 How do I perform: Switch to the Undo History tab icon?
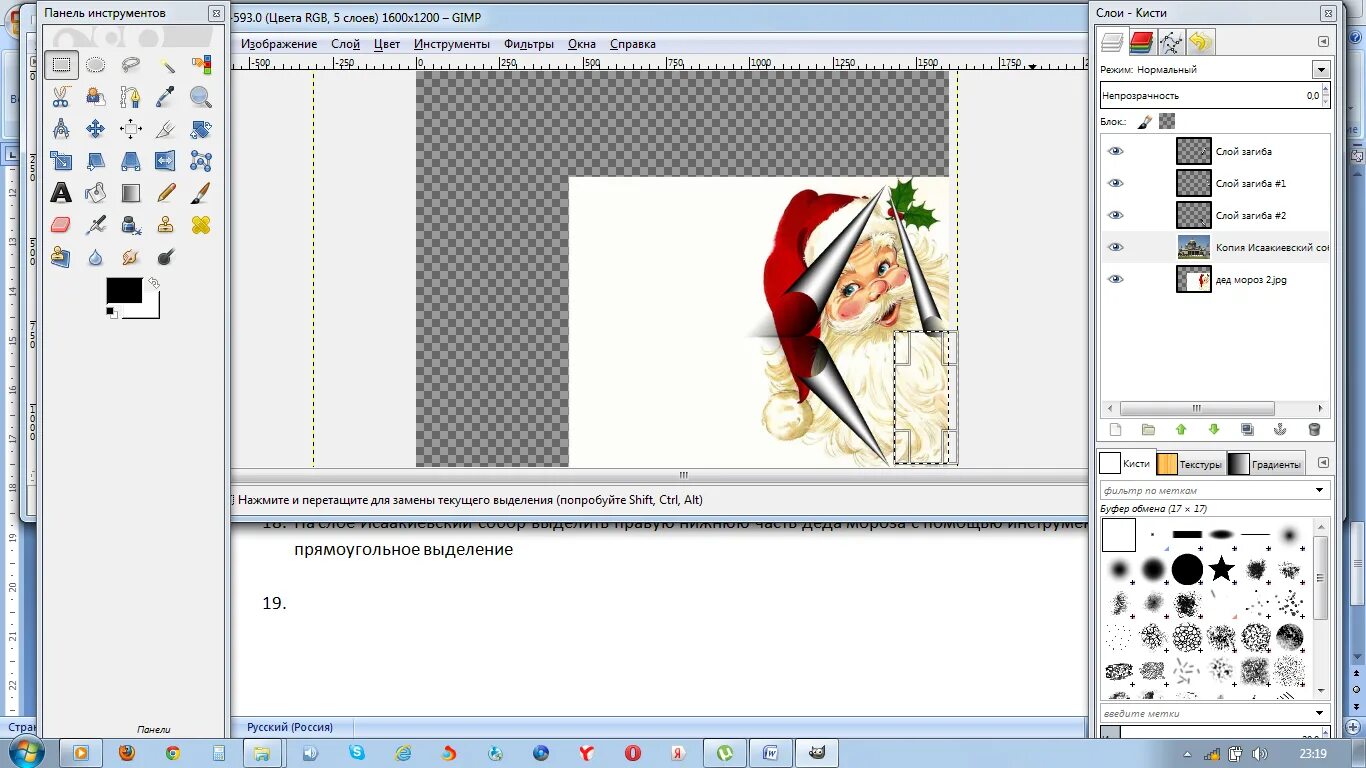1201,42
